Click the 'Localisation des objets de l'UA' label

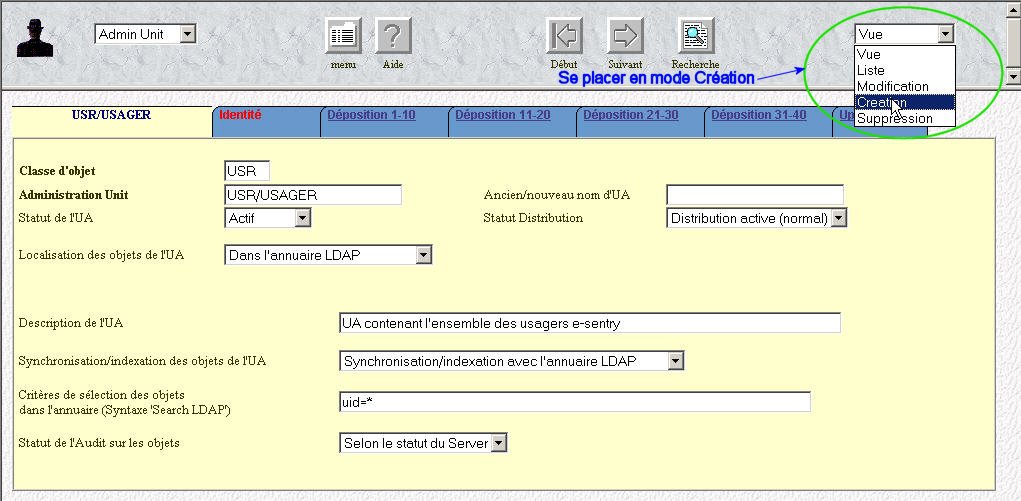pos(102,255)
